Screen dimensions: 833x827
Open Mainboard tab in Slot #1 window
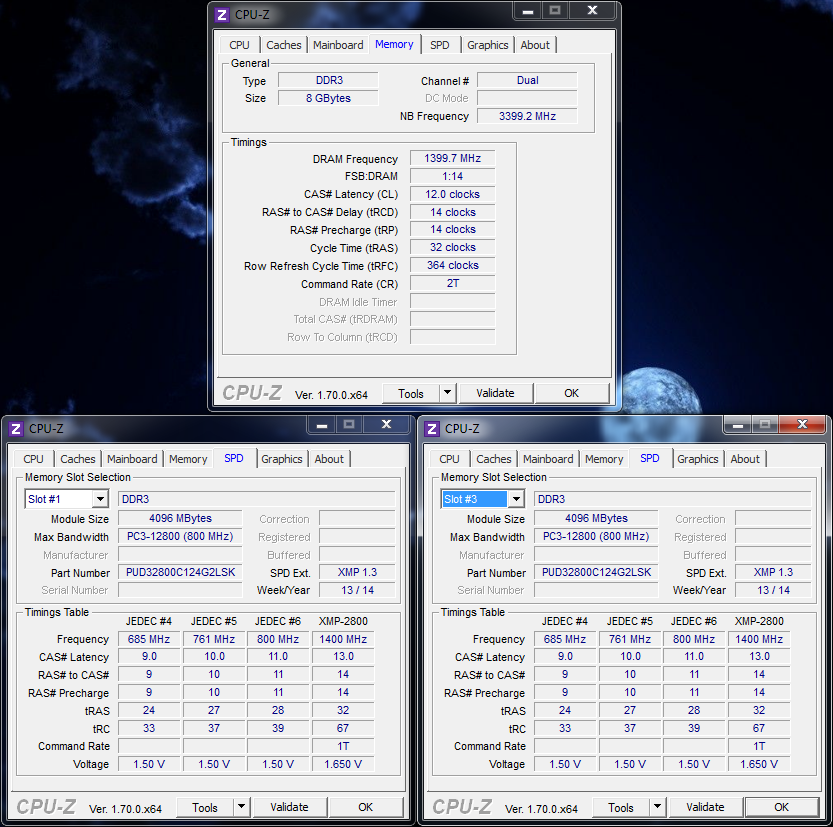coord(132,459)
